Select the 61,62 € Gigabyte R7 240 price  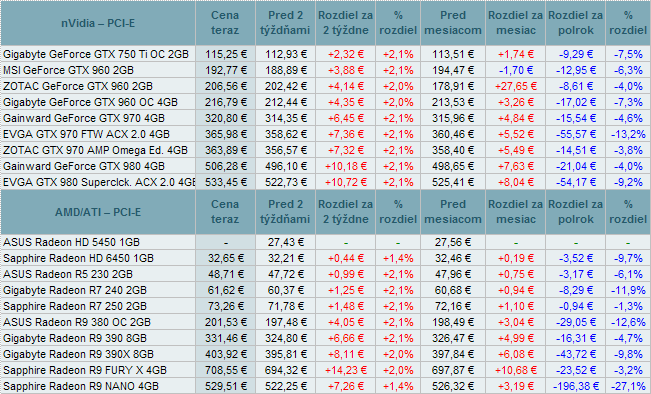225,291
